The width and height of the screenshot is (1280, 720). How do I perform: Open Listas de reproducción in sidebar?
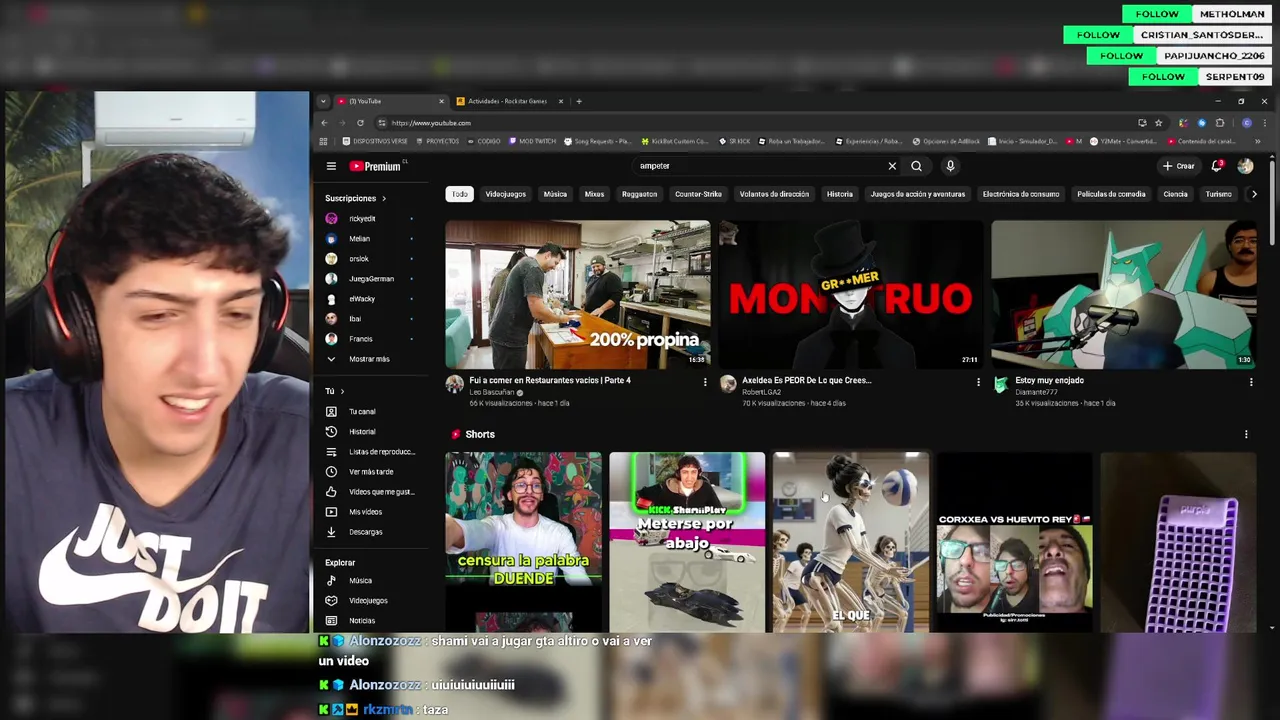(370, 451)
